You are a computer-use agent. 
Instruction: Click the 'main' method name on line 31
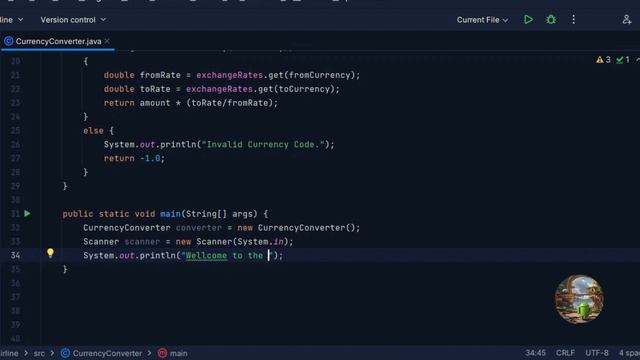point(170,214)
